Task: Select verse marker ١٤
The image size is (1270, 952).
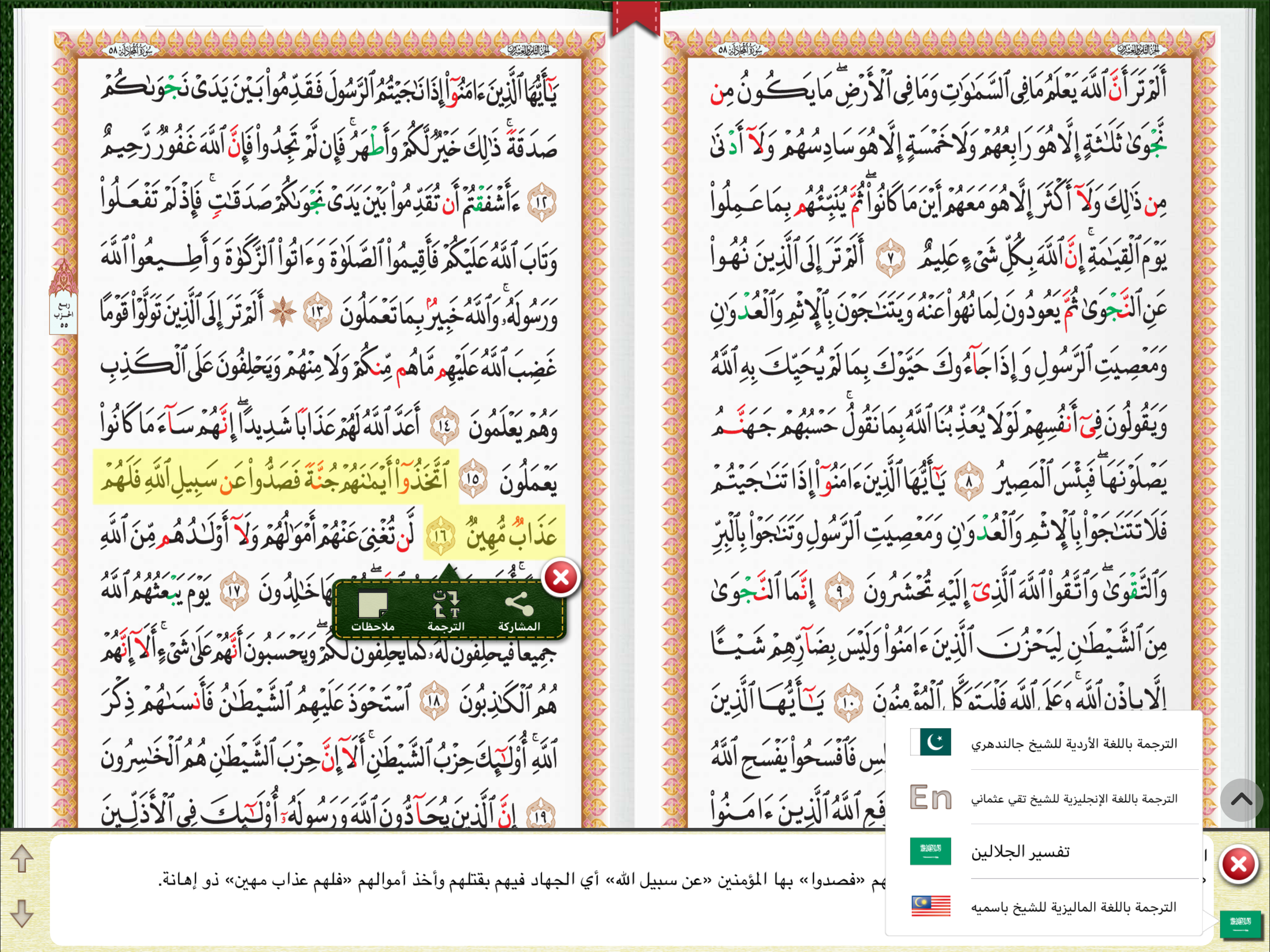Action: click(445, 425)
